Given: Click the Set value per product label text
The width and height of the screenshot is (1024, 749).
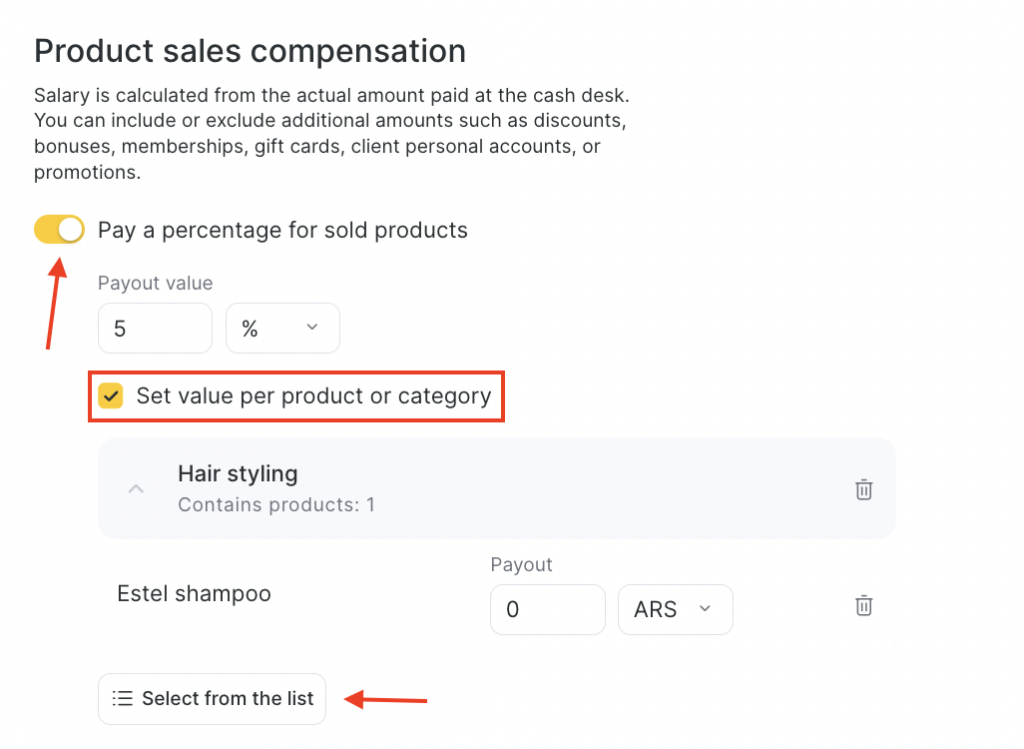Looking at the screenshot, I should (x=313, y=396).
